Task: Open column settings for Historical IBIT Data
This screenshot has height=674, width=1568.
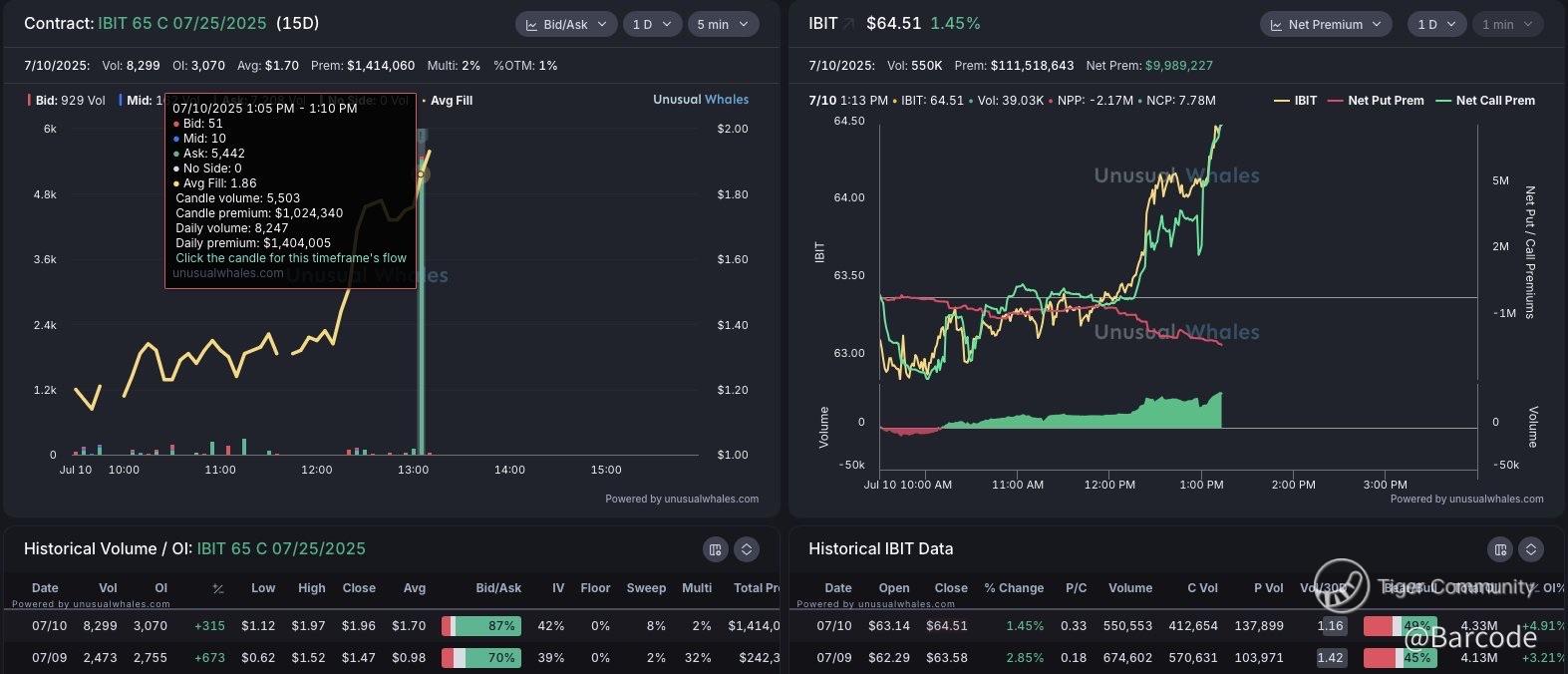Action: coord(1499,549)
